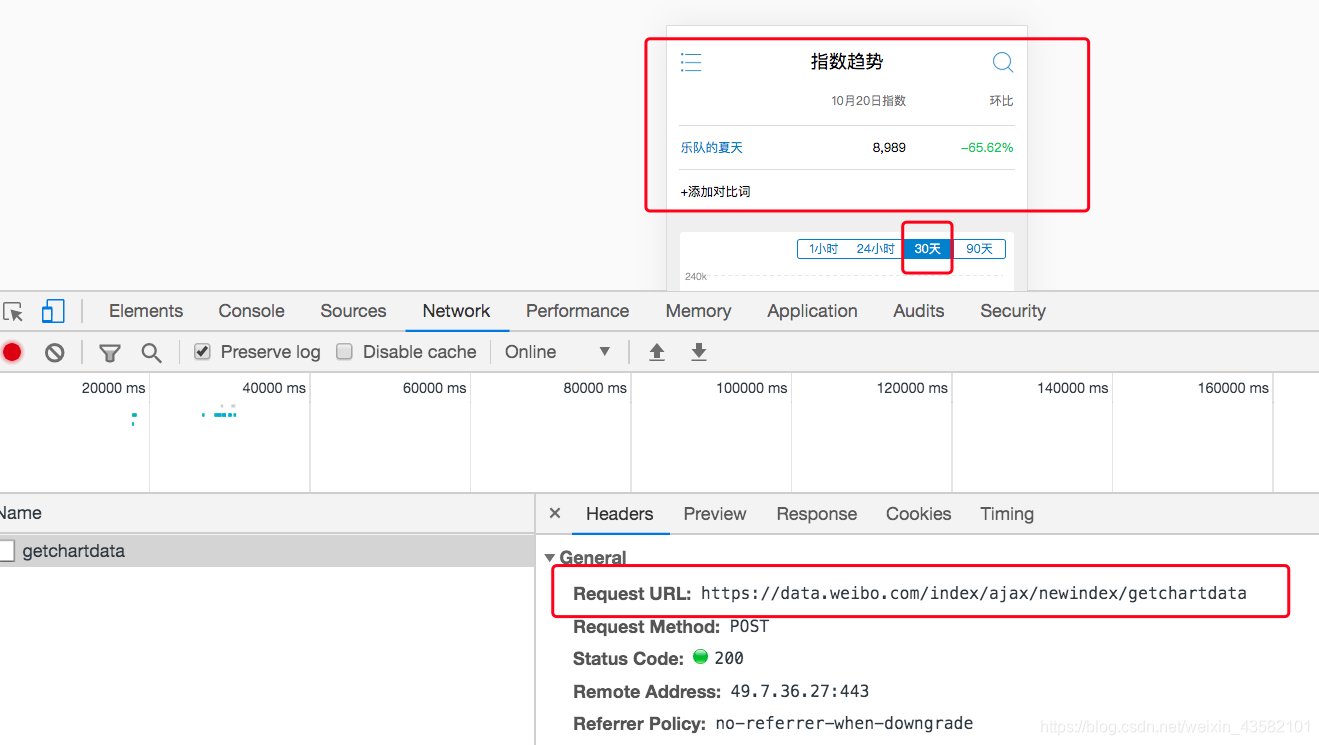Activate the inspect element cursor icon

(x=13, y=312)
